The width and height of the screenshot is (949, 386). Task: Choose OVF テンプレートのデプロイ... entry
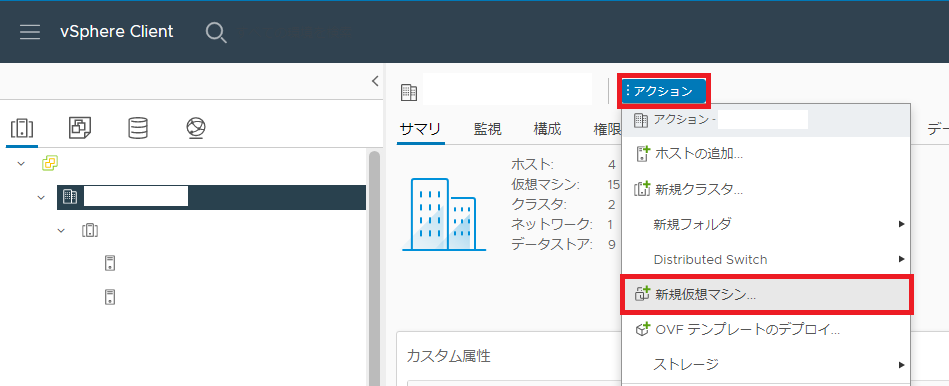766,330
